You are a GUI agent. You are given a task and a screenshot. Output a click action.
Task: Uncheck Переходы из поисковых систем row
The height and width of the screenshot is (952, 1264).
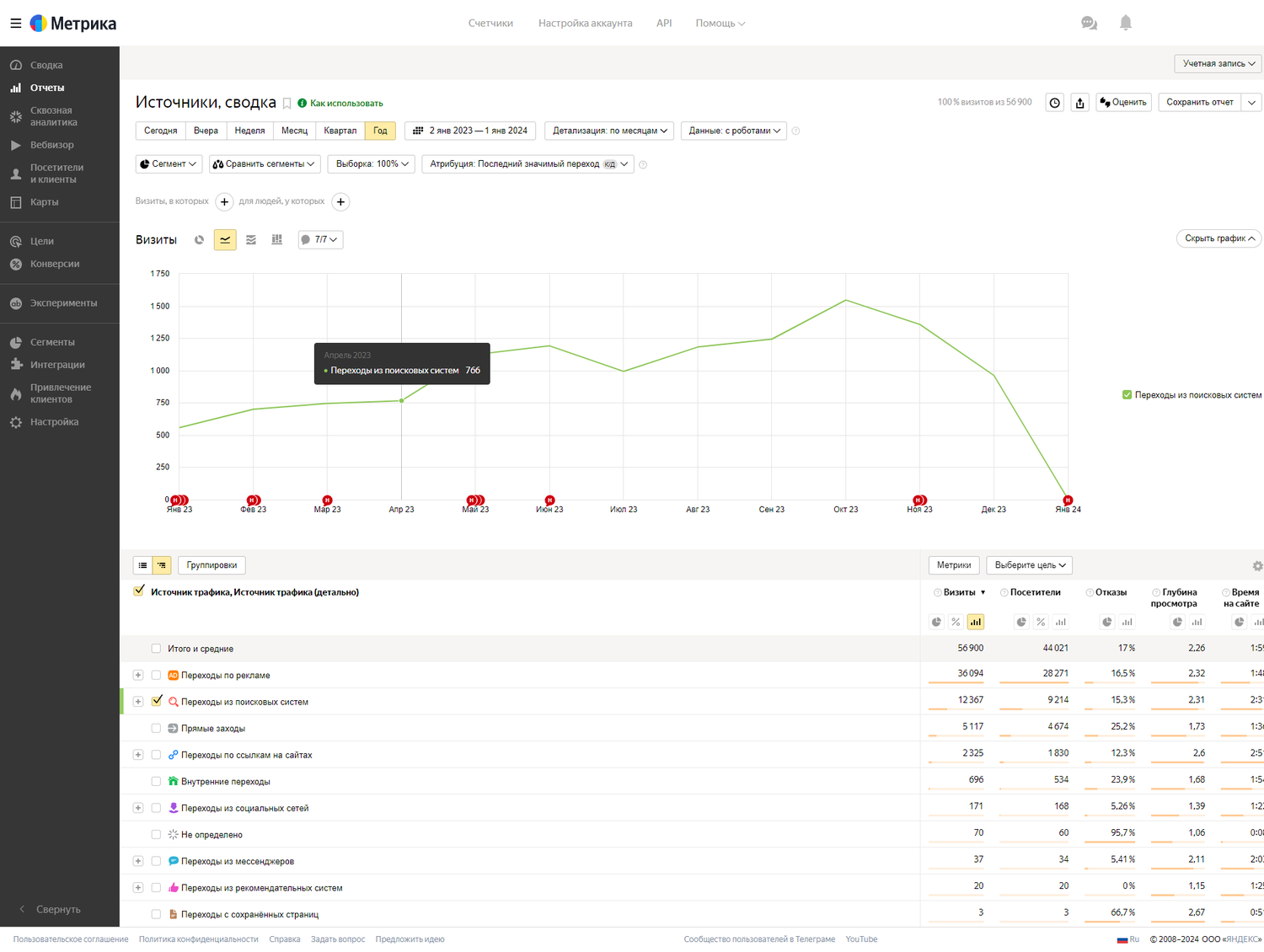[x=157, y=701]
